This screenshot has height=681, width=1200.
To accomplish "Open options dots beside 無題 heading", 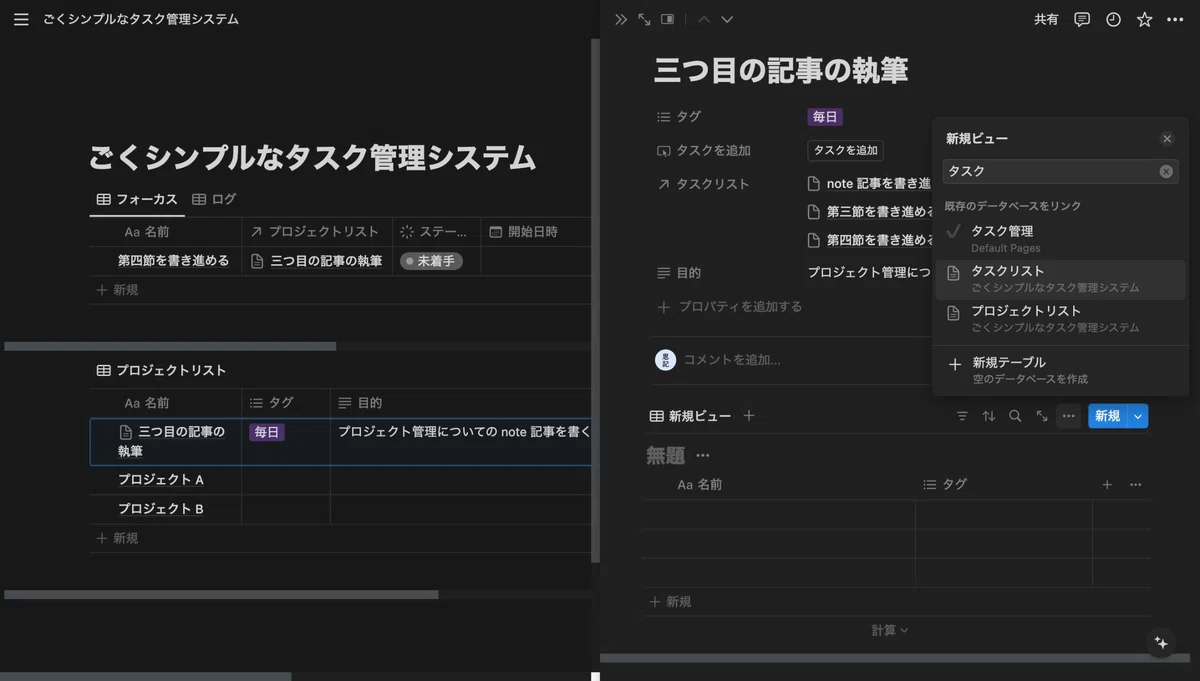I will coord(703,456).
